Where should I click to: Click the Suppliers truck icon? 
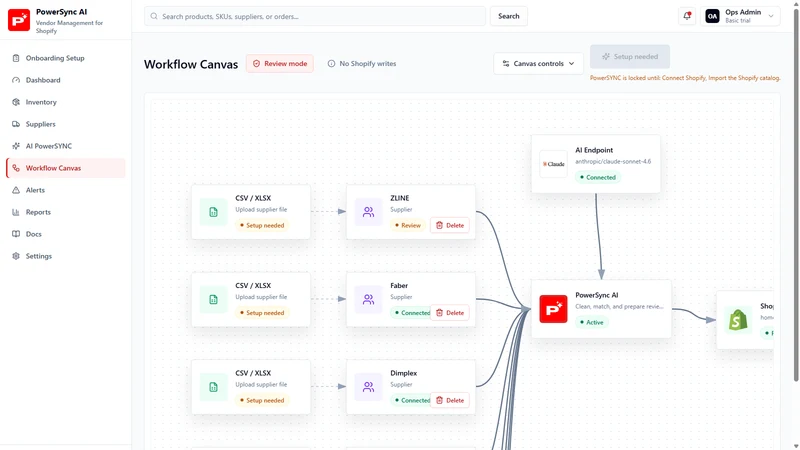tap(16, 124)
